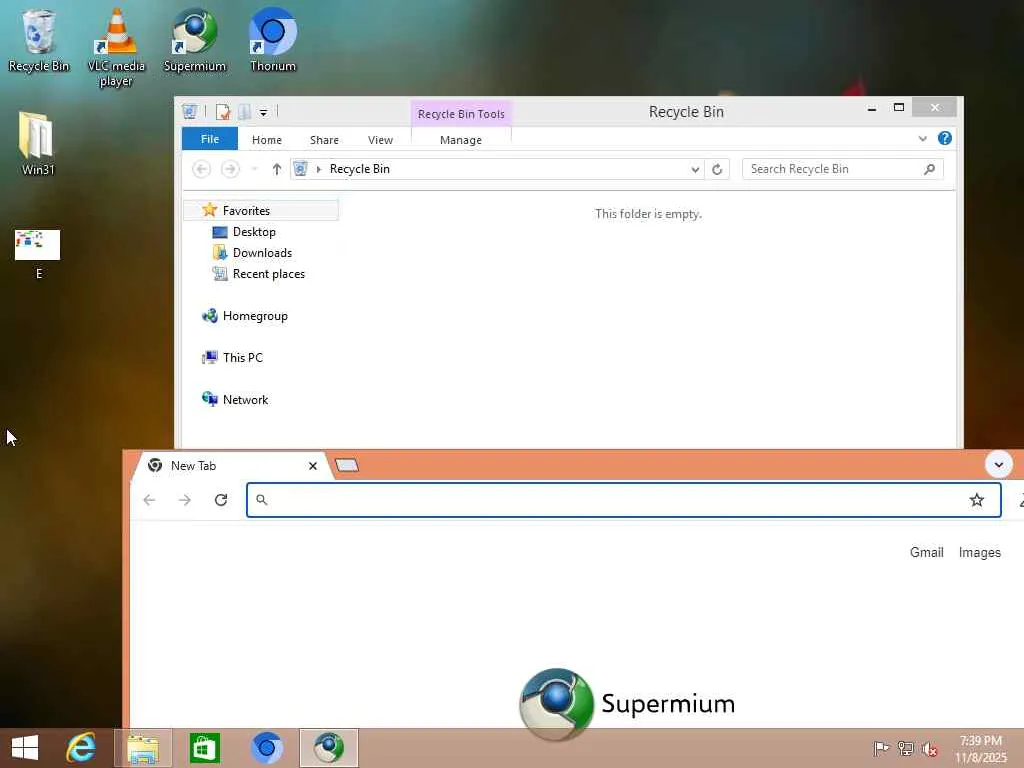Select the Win31 folder on desktop
This screenshot has width=1024, height=768.
click(38, 144)
